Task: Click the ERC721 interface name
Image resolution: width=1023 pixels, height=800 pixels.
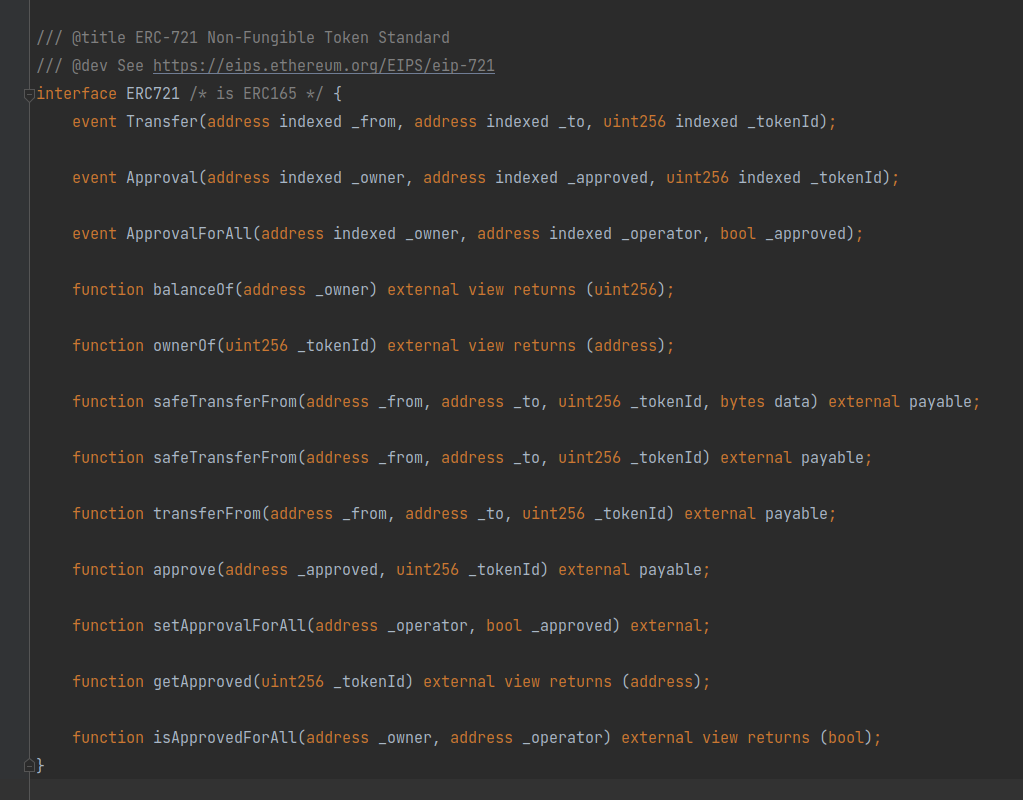Action: tap(153, 94)
